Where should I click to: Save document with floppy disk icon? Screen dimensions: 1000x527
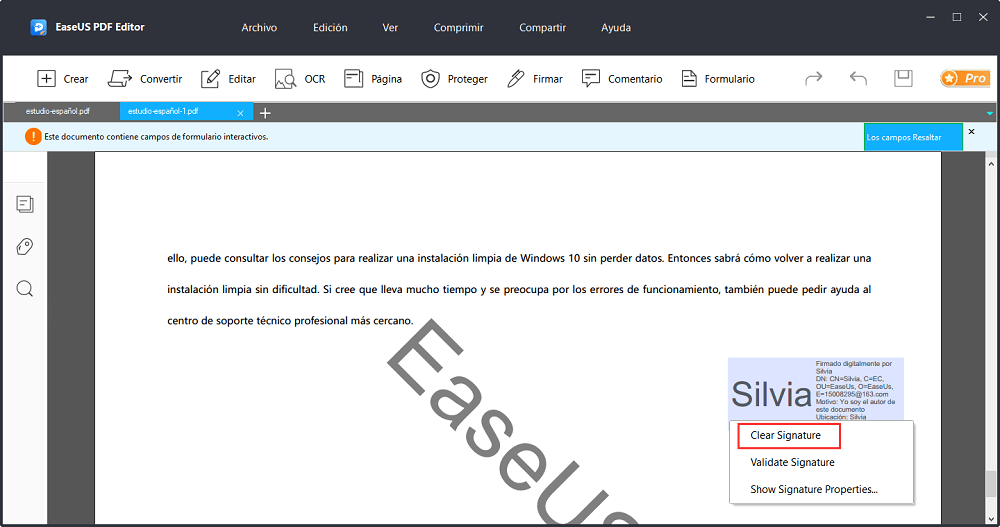[903, 78]
